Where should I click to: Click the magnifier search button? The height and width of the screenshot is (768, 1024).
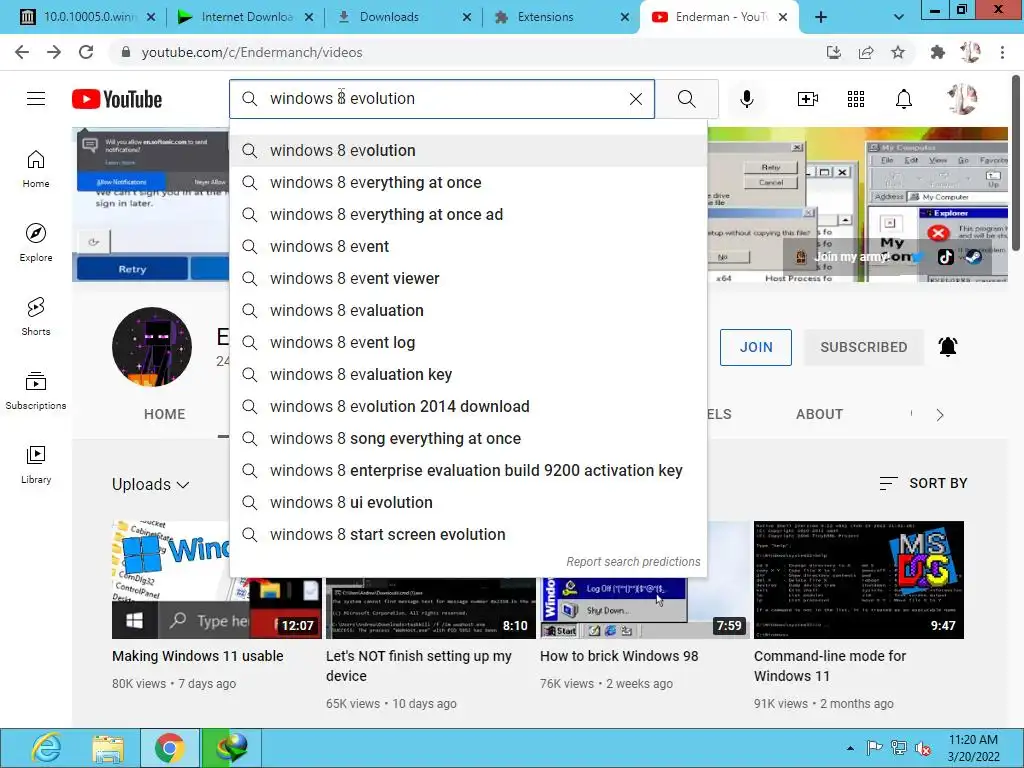point(686,99)
